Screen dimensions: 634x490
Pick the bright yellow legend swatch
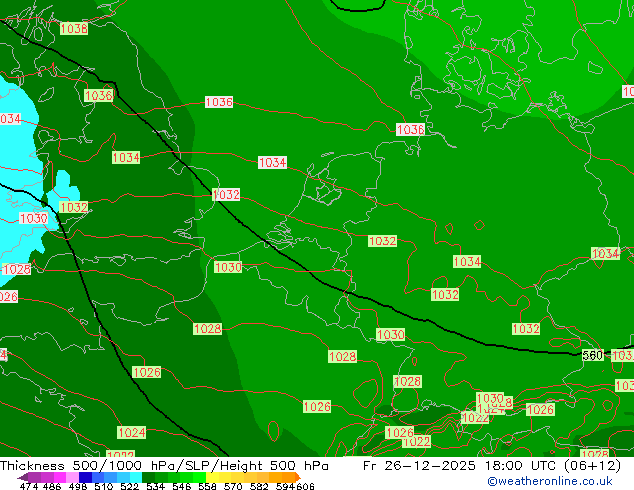[213, 477]
